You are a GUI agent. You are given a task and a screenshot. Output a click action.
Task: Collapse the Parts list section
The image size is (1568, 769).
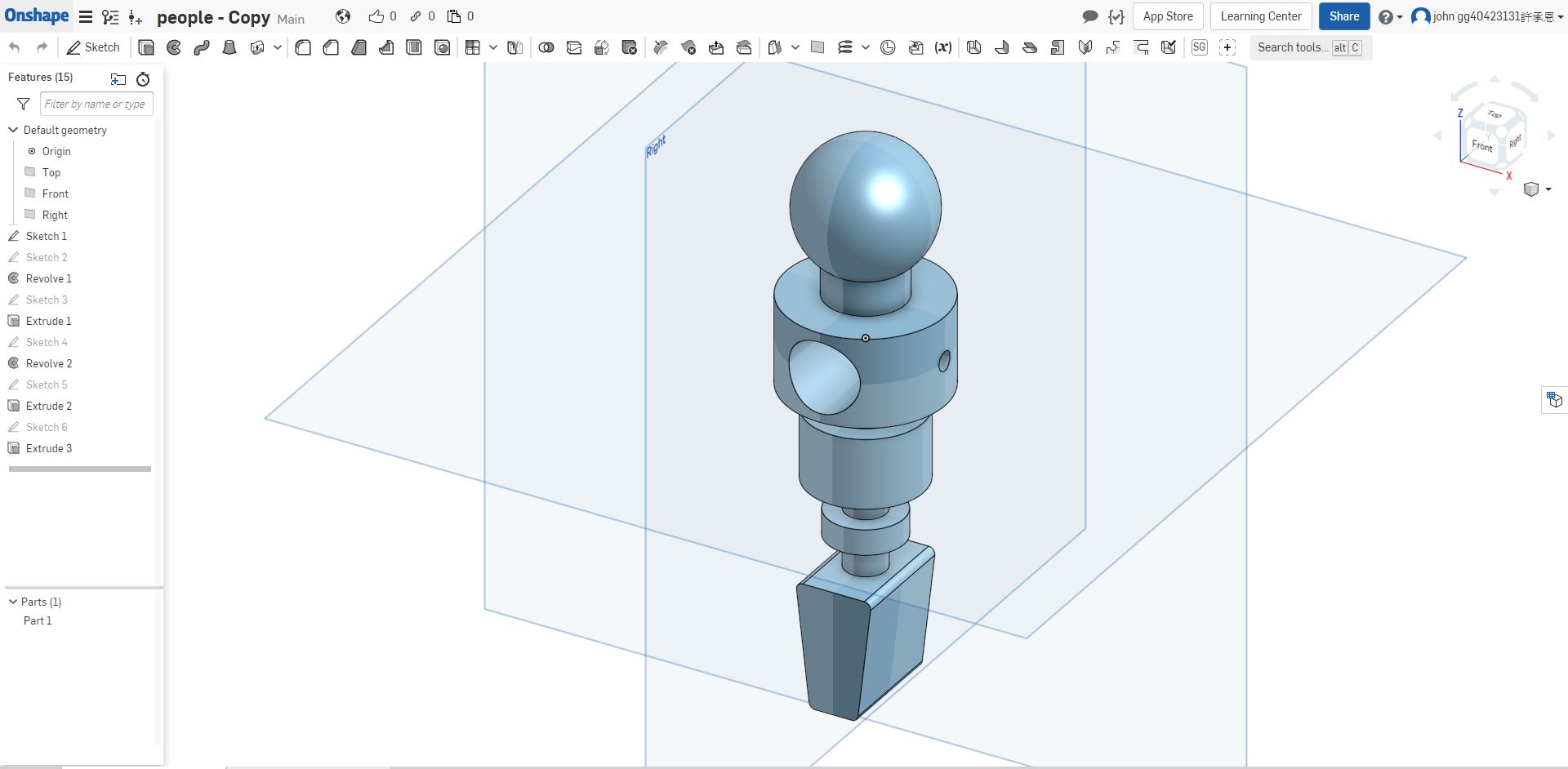click(x=13, y=602)
